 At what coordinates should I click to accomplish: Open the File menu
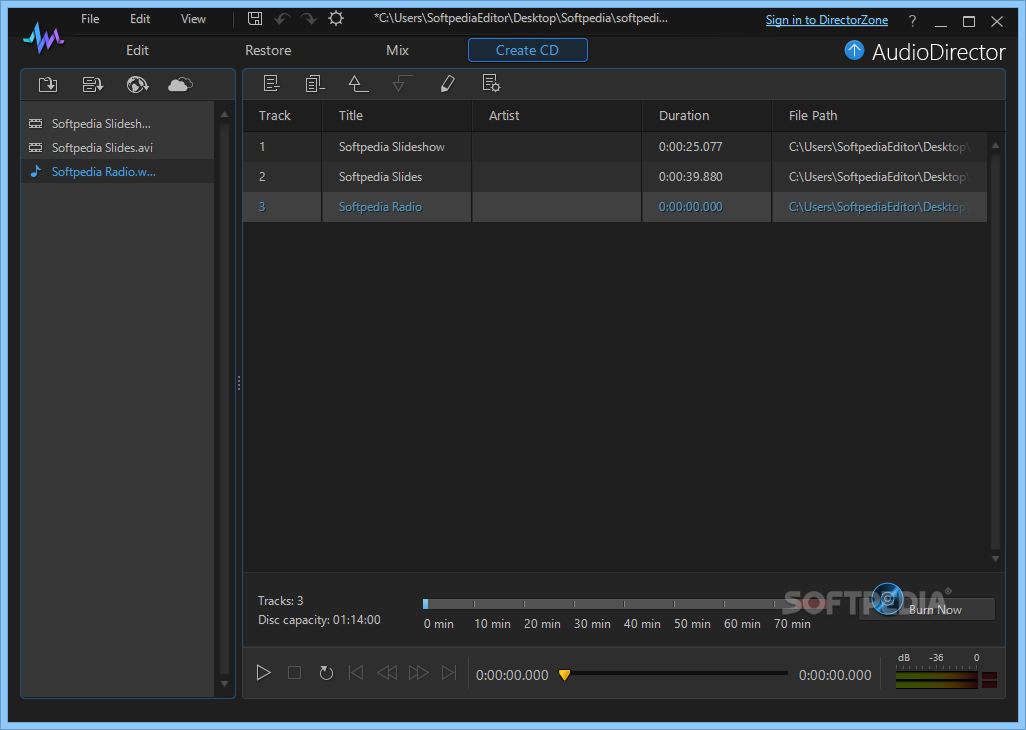click(x=90, y=19)
